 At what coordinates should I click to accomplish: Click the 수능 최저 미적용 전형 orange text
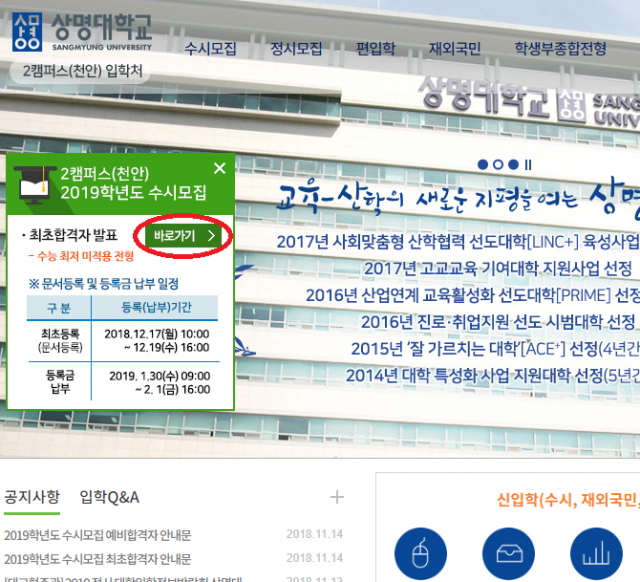click(81, 256)
